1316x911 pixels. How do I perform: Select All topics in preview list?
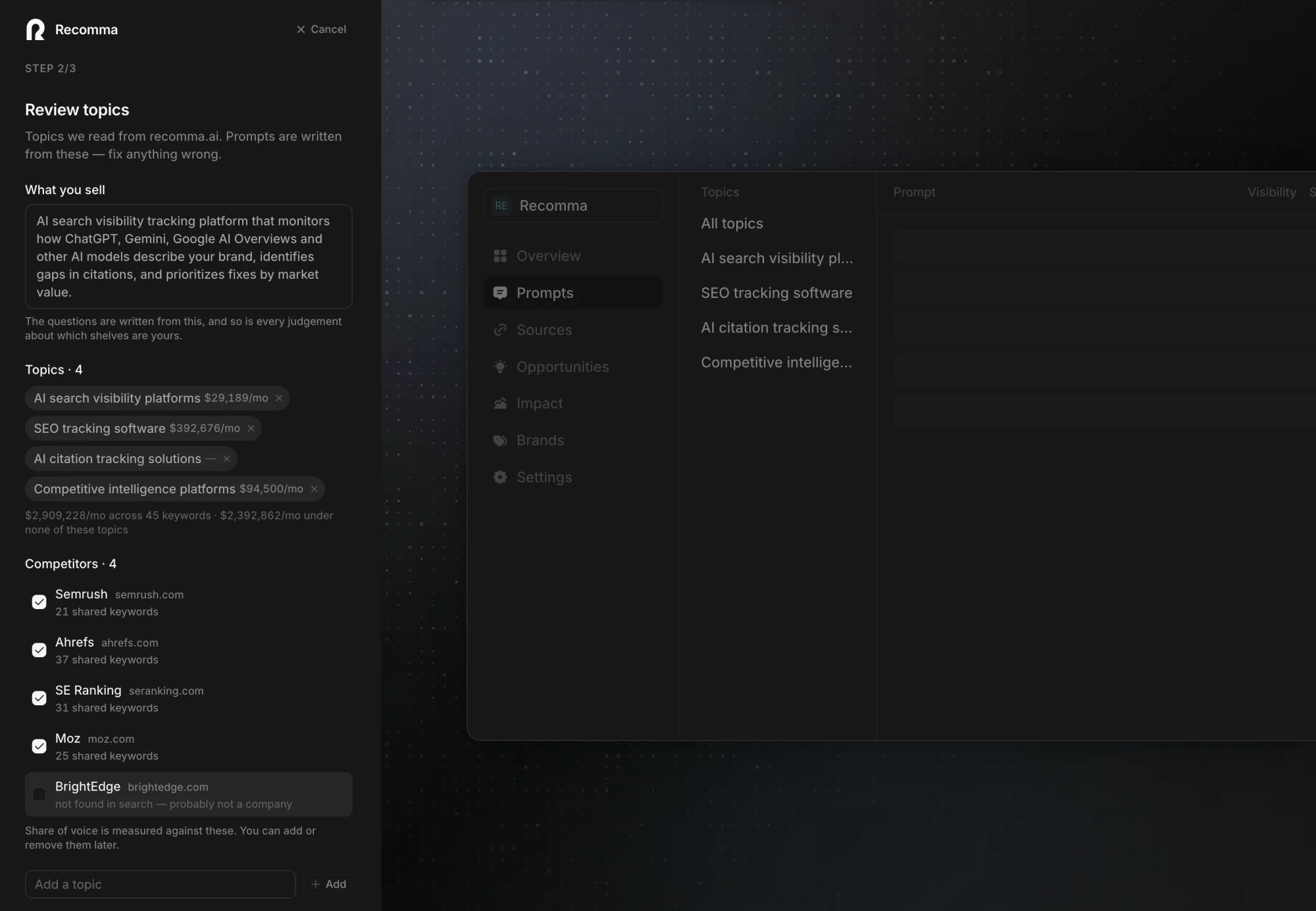[732, 224]
